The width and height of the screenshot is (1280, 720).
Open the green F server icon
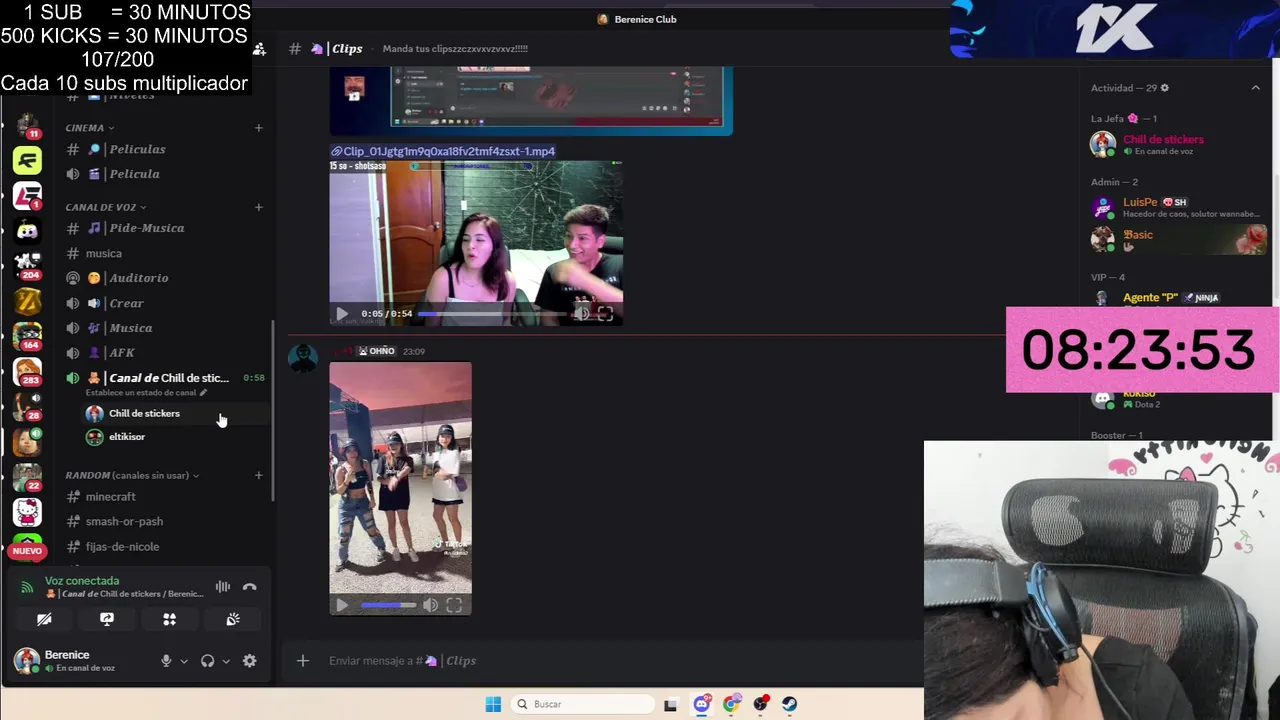point(27,160)
